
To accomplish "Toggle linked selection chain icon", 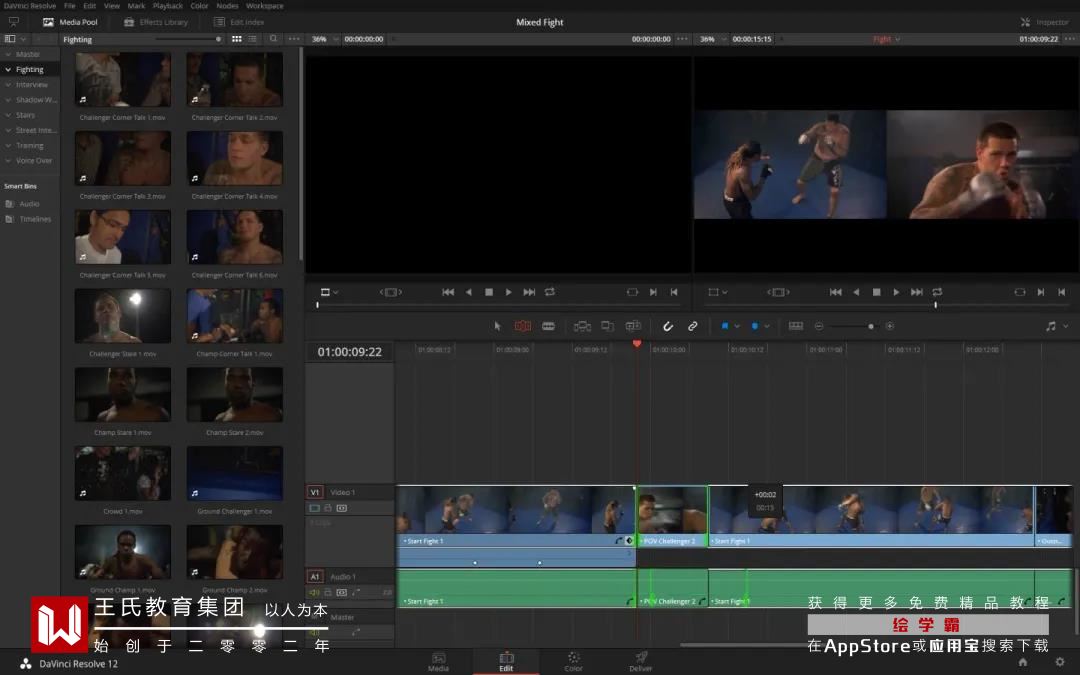I will pos(692,326).
